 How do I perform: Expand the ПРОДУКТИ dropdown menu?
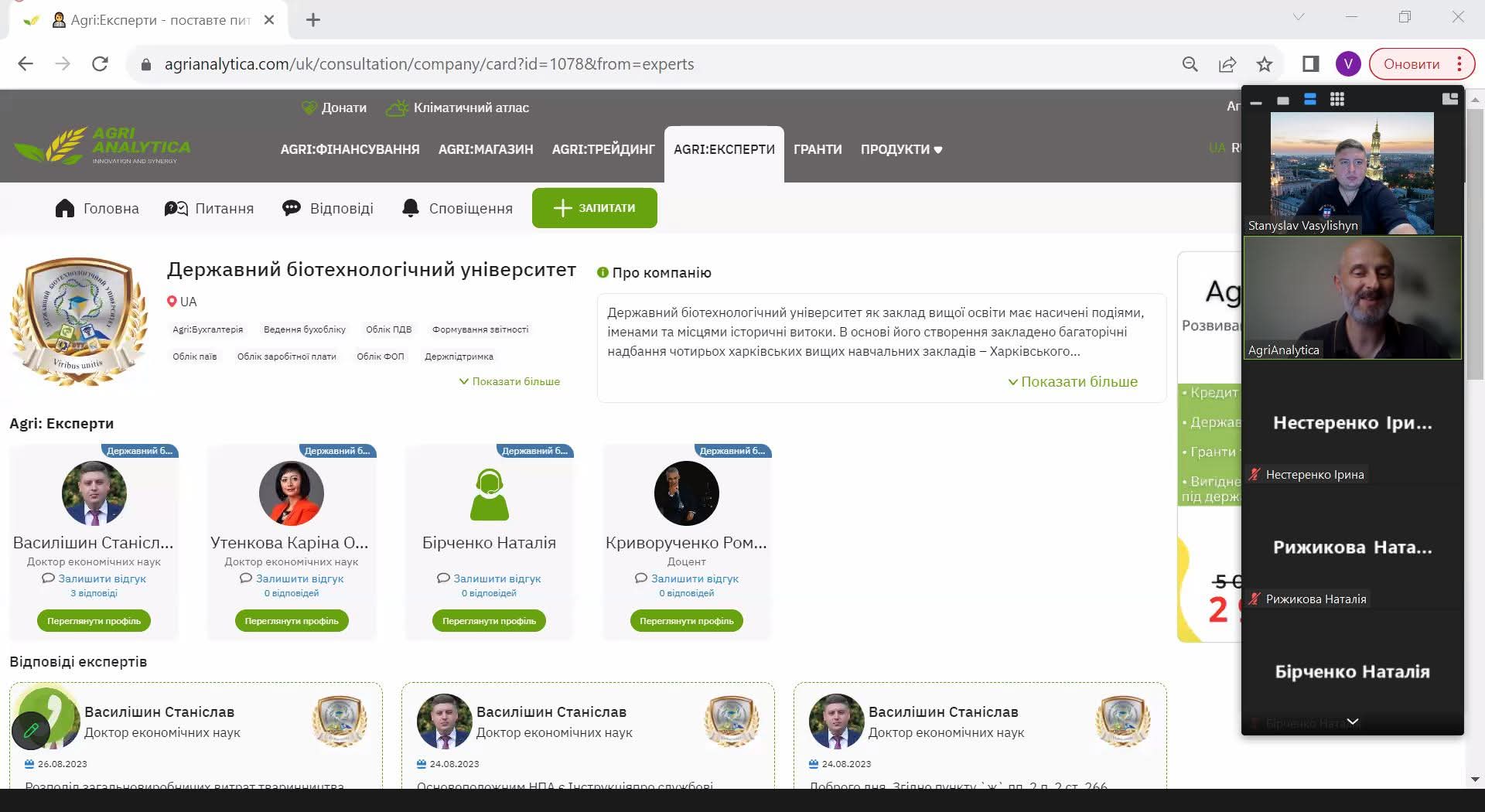click(901, 149)
